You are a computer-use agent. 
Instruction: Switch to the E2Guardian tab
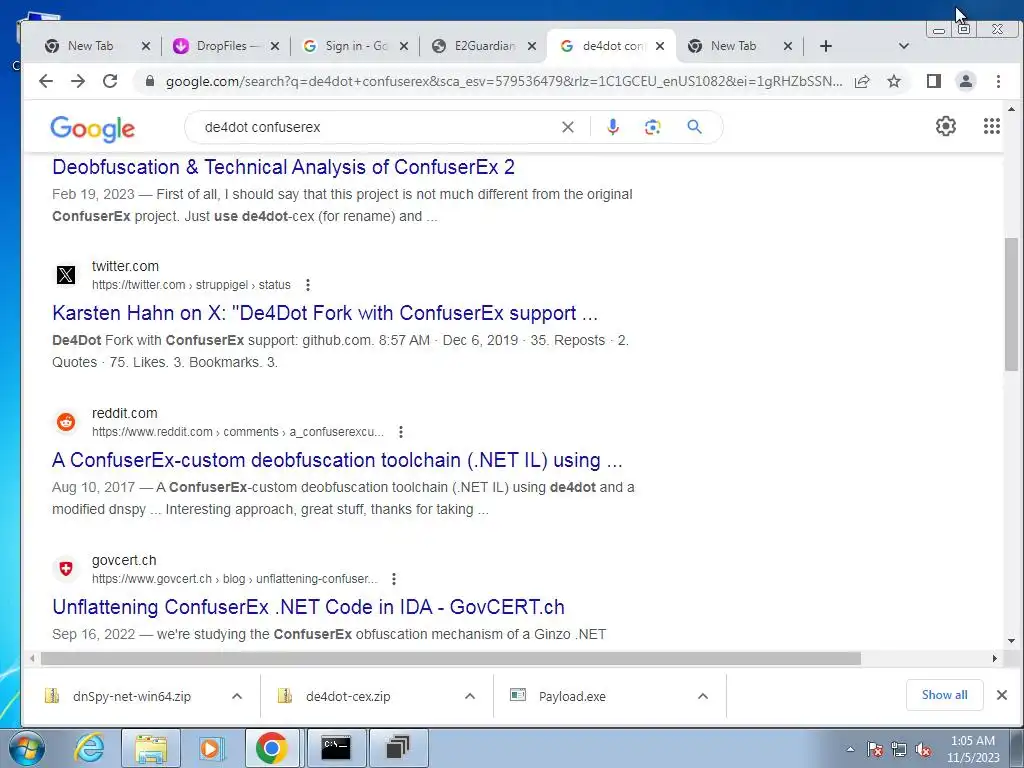point(485,46)
